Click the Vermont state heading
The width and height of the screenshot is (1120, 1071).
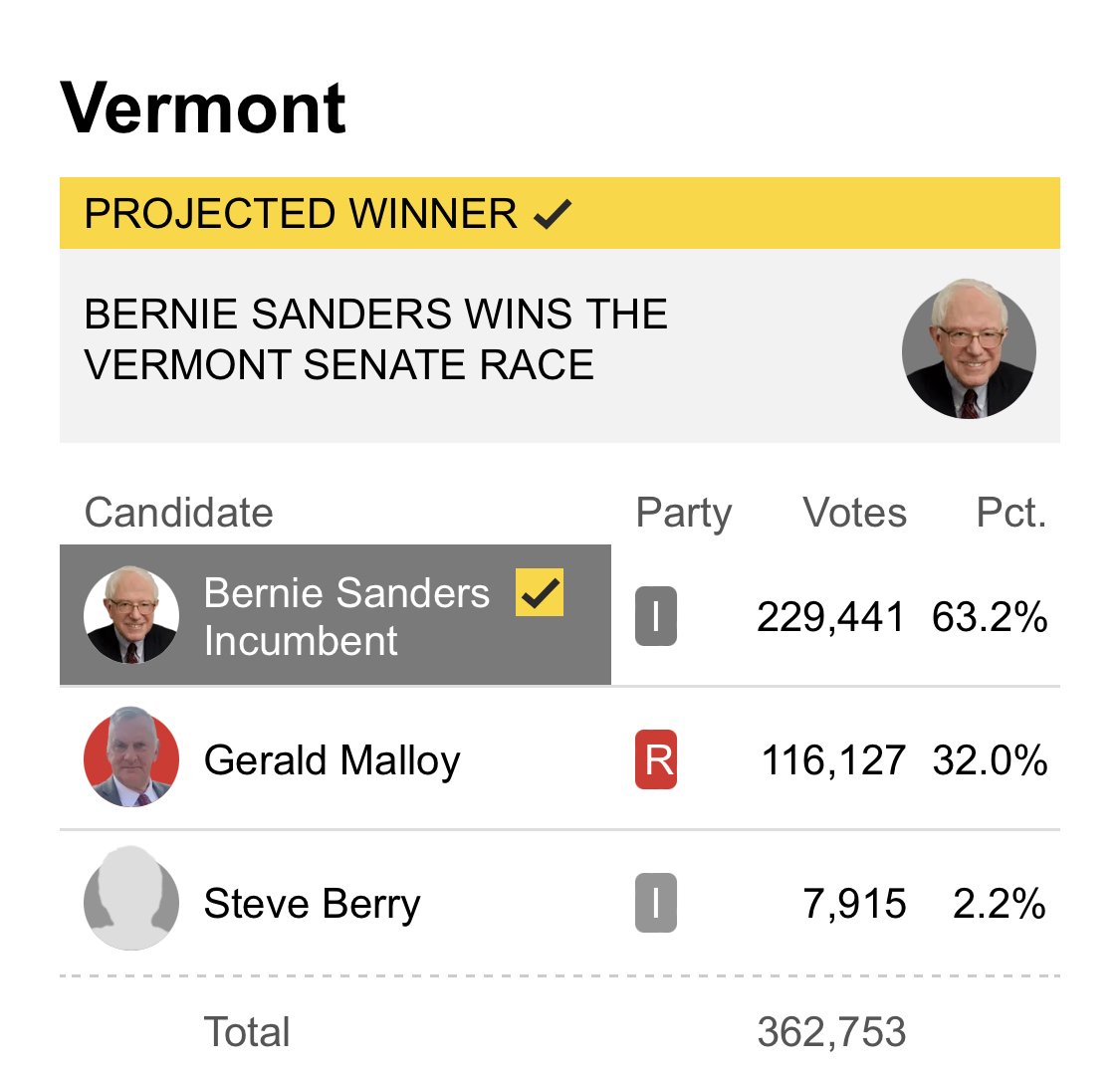(x=203, y=107)
